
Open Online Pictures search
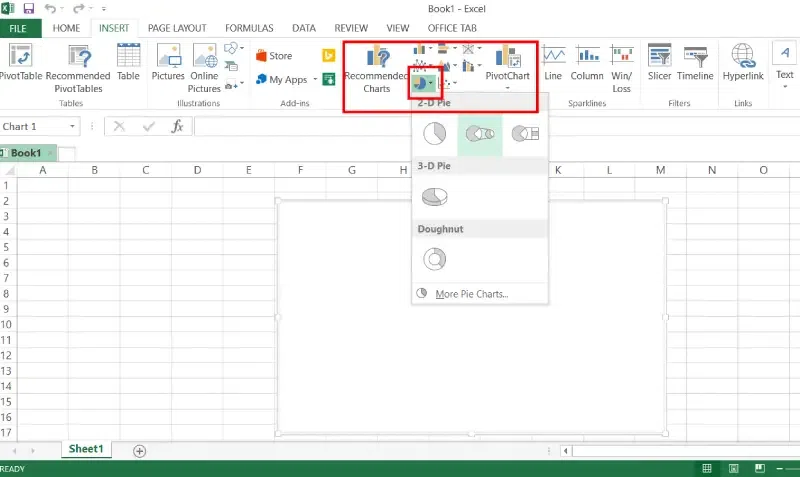pos(204,68)
